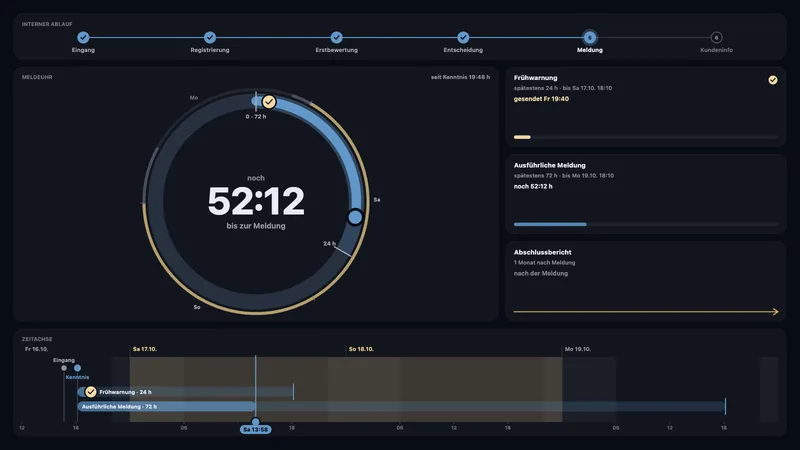Click the Frühwarnung - 24 h timeline bar
This screenshot has height=450, width=800.
(186, 392)
